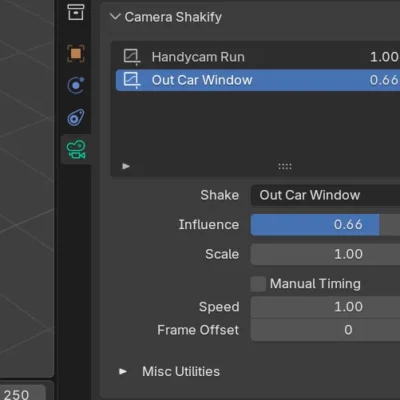Open the Object Constraints properties tab
Viewport: 400px width, 400px height.
[x=76, y=117]
